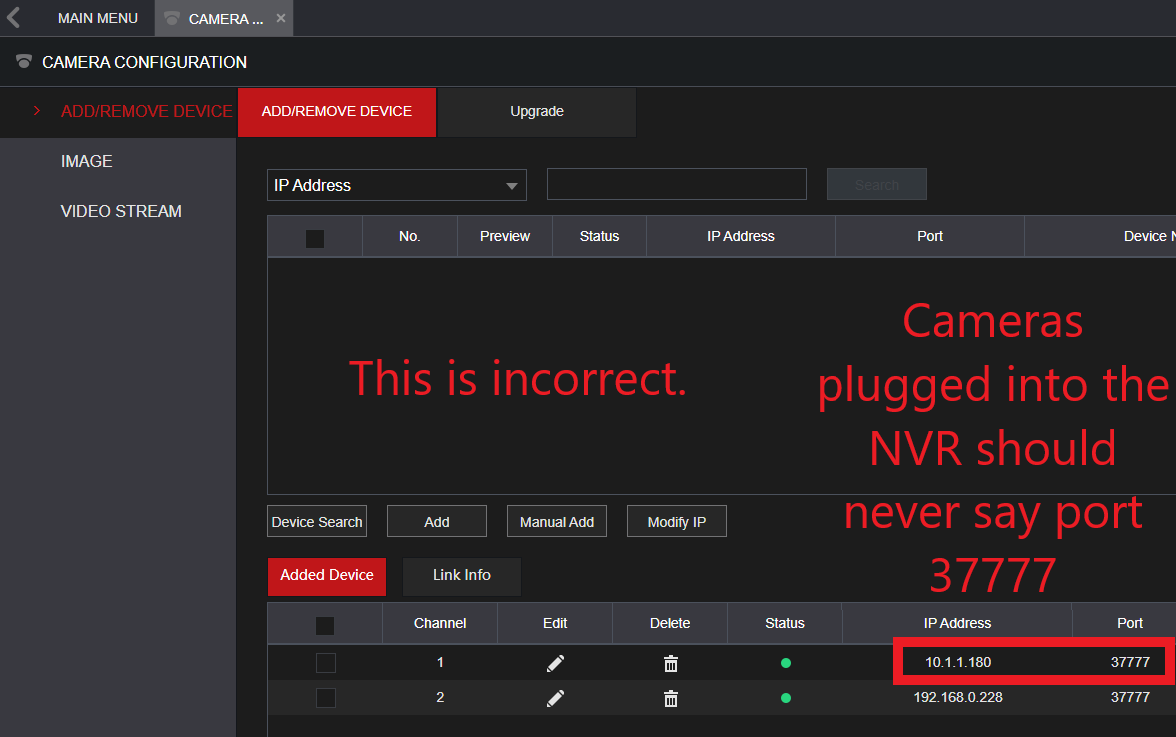Viewport: 1176px width, 737px height.
Task: Delete channel 1 with the trash icon
Action: (670, 664)
